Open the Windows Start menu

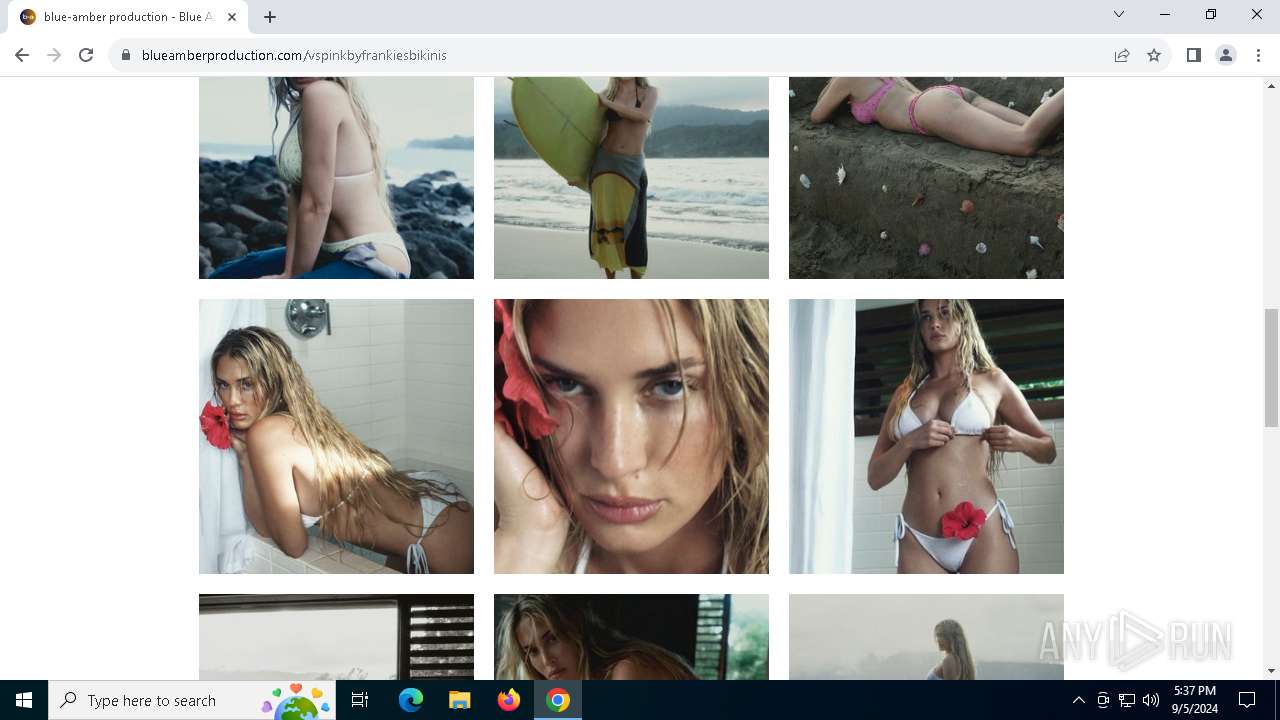point(24,700)
